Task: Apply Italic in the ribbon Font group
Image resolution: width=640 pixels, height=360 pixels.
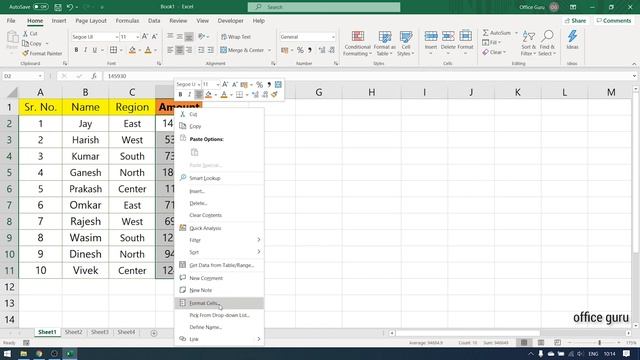Action: (x=85, y=50)
